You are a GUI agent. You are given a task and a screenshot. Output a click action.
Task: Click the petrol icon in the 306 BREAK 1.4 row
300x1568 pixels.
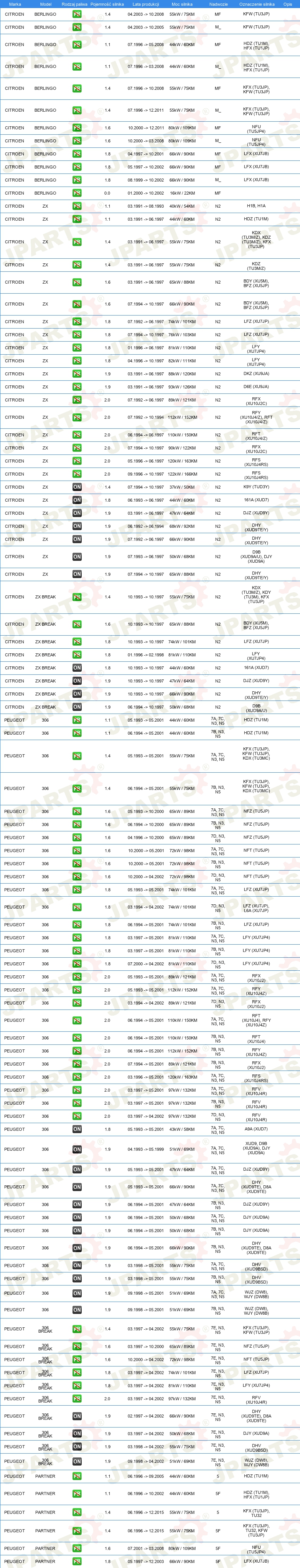pyautogui.click(x=77, y=1329)
